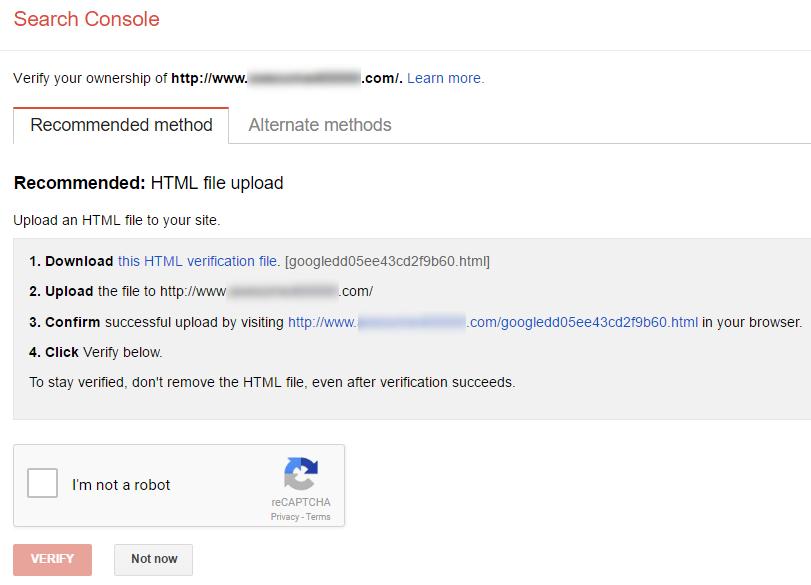Download this HTML verification file
The width and height of the screenshot is (811, 585).
(196, 261)
